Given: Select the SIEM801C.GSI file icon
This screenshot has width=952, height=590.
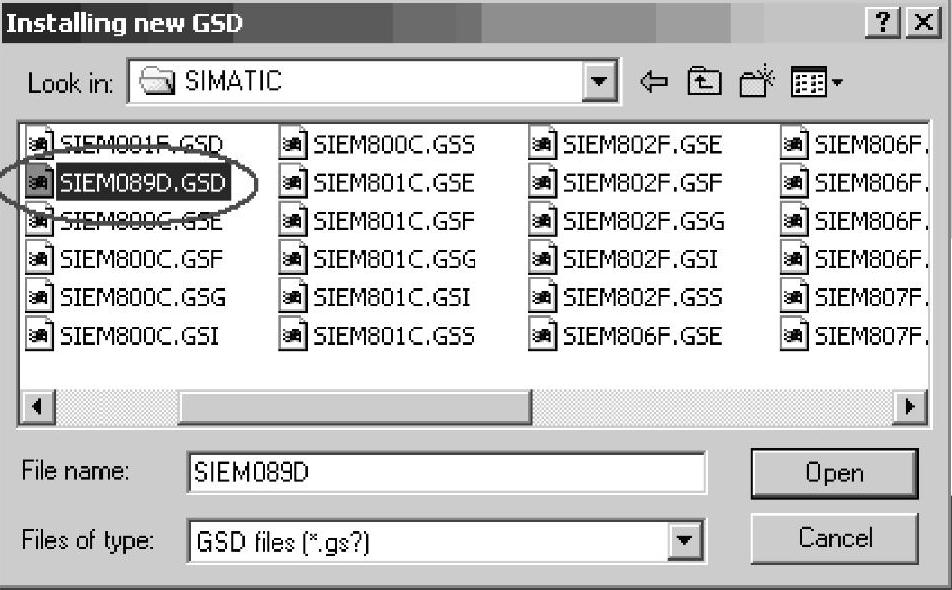Looking at the screenshot, I should 293,297.
